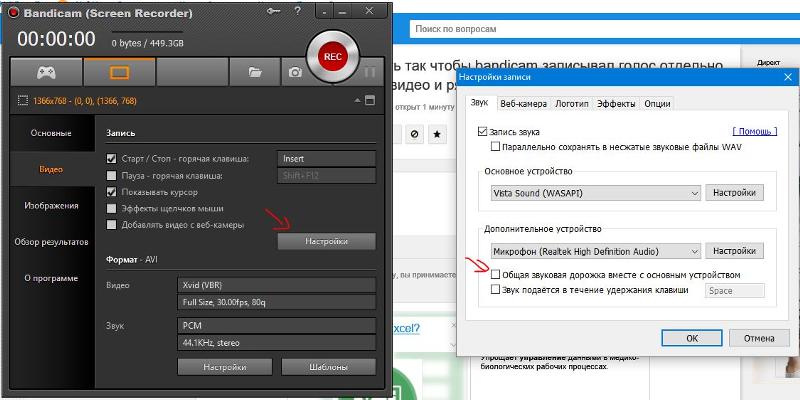The width and height of the screenshot is (800, 400).
Task: Switch to the 'Веб-камера' tab
Action: click(523, 104)
